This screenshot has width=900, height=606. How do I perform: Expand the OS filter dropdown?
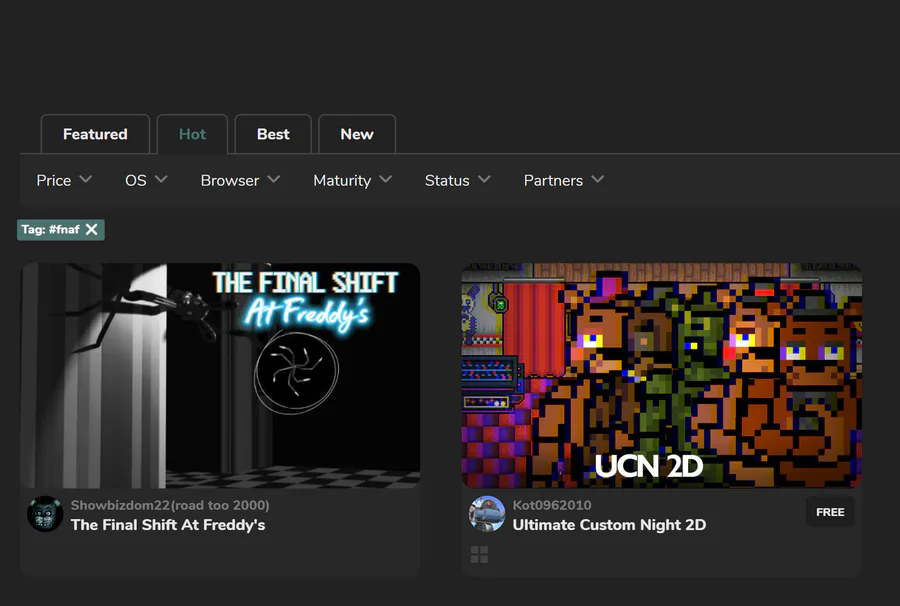(146, 180)
